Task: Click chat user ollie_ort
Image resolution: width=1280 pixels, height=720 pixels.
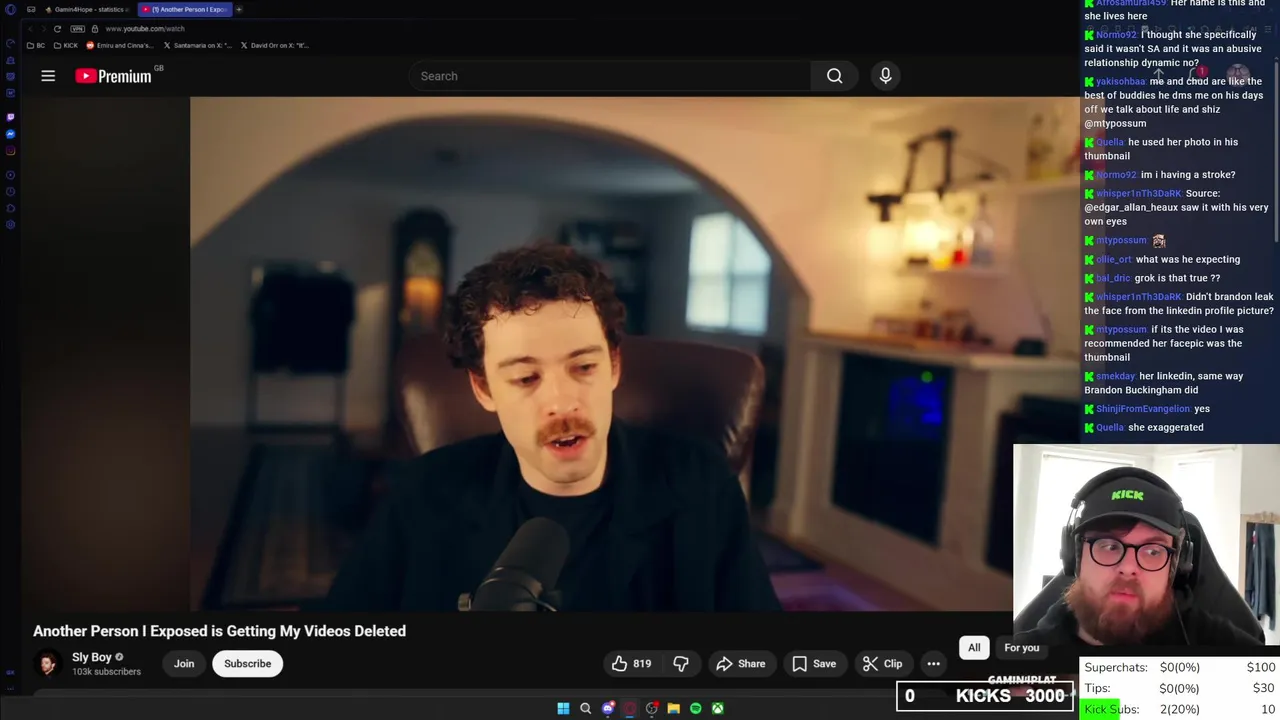Action: tap(1114, 259)
